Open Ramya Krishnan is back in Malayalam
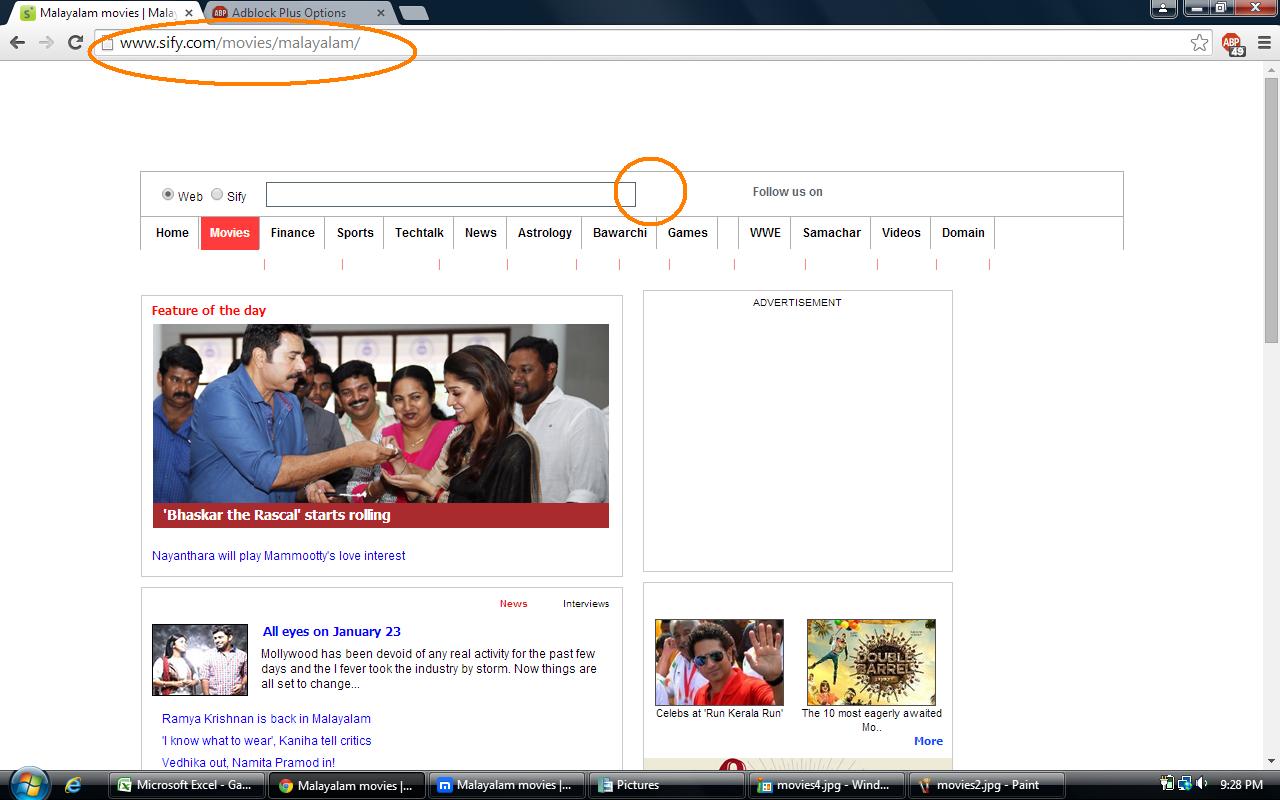This screenshot has height=800, width=1280. (266, 719)
